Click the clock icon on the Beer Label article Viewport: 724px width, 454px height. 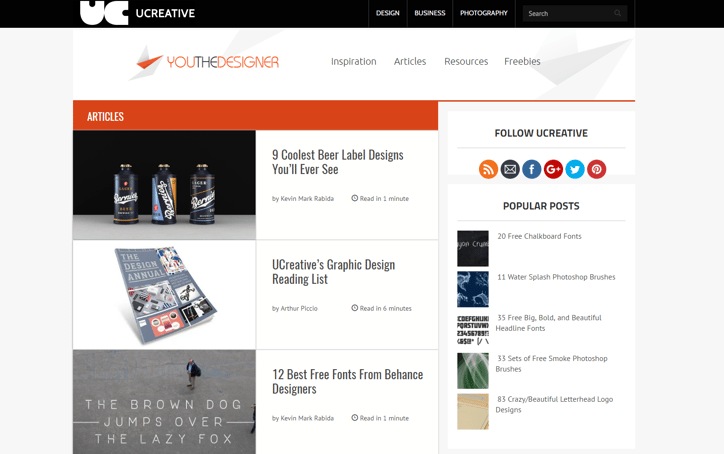click(x=355, y=198)
